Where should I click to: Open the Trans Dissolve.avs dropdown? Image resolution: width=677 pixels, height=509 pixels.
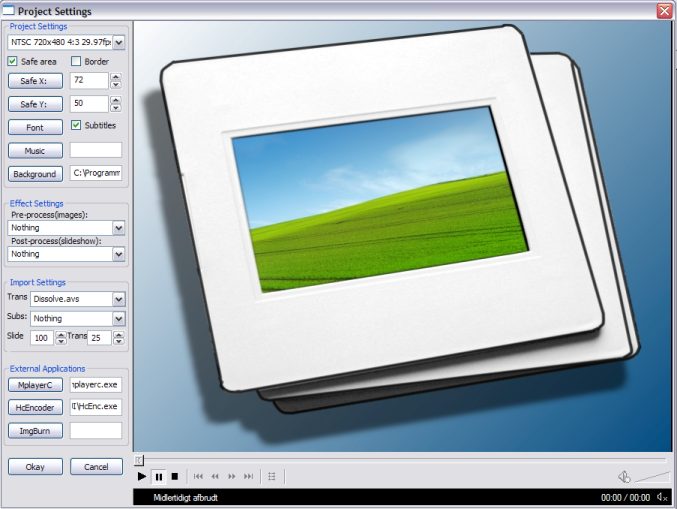pyautogui.click(x=119, y=299)
